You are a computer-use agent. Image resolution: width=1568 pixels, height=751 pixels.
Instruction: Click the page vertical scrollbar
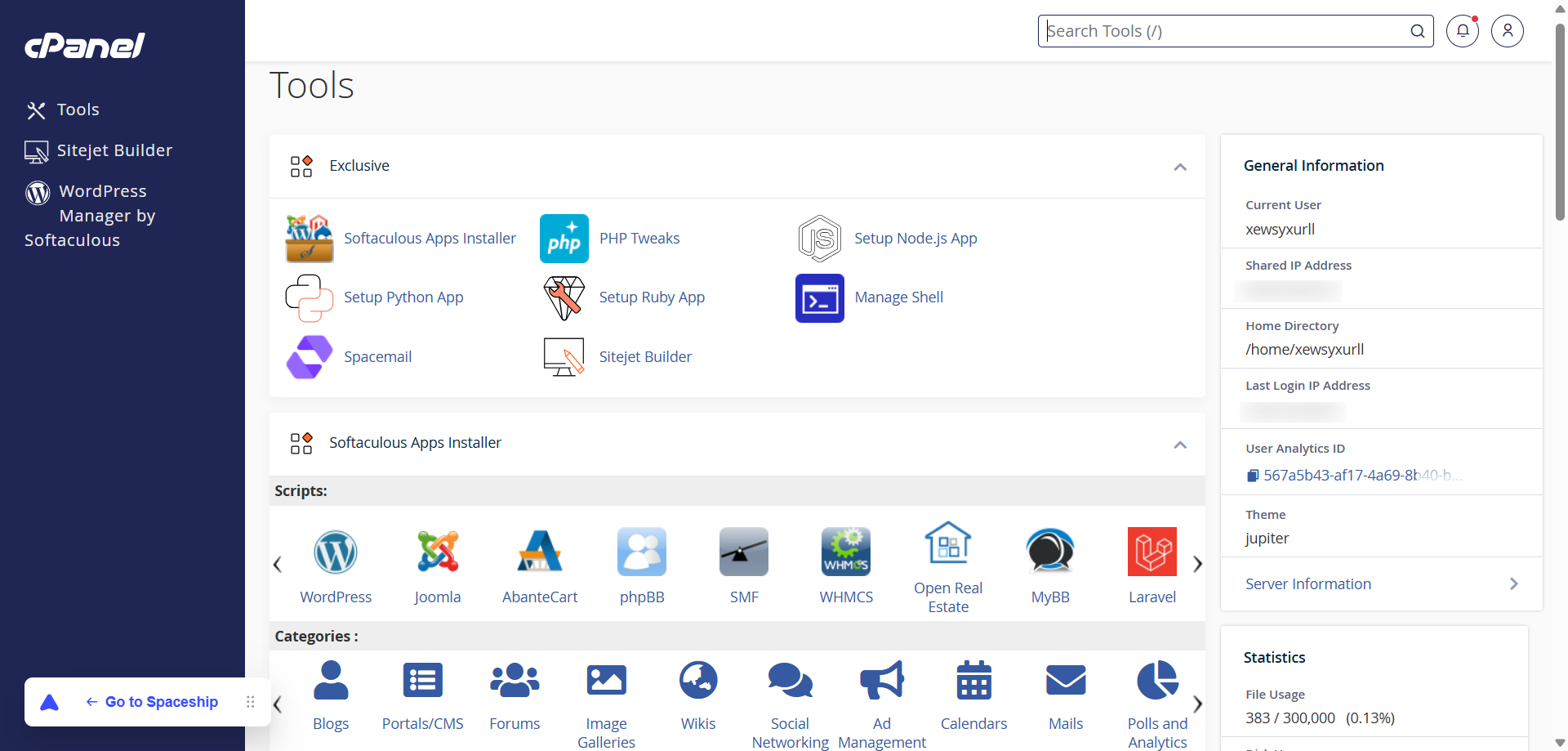pos(1560,123)
